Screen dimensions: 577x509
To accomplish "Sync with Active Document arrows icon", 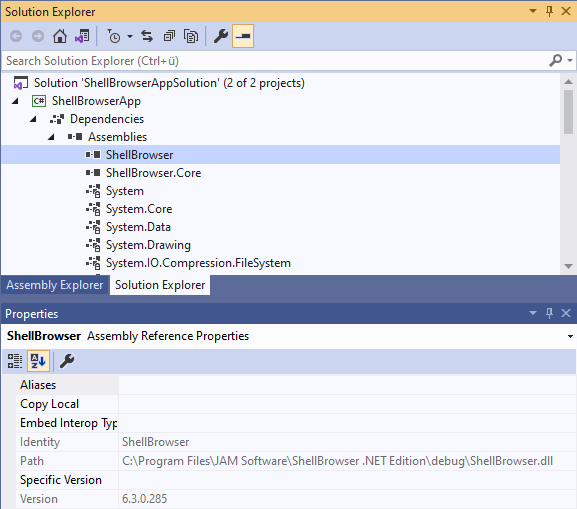I will pos(147,36).
